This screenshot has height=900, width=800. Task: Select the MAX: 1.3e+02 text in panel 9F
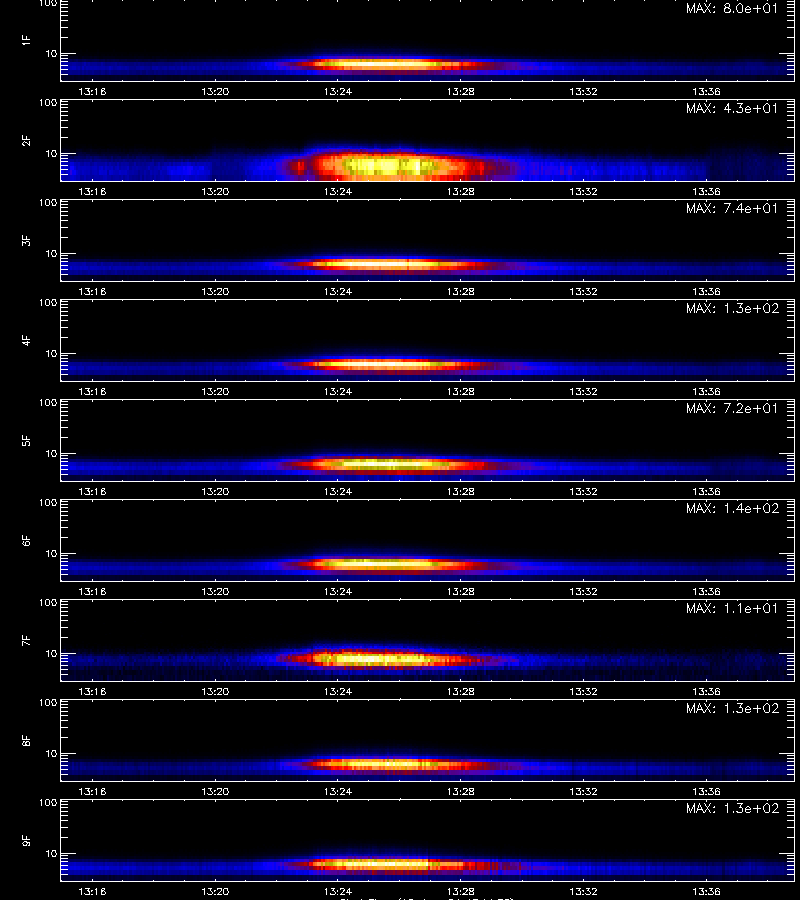click(x=732, y=808)
